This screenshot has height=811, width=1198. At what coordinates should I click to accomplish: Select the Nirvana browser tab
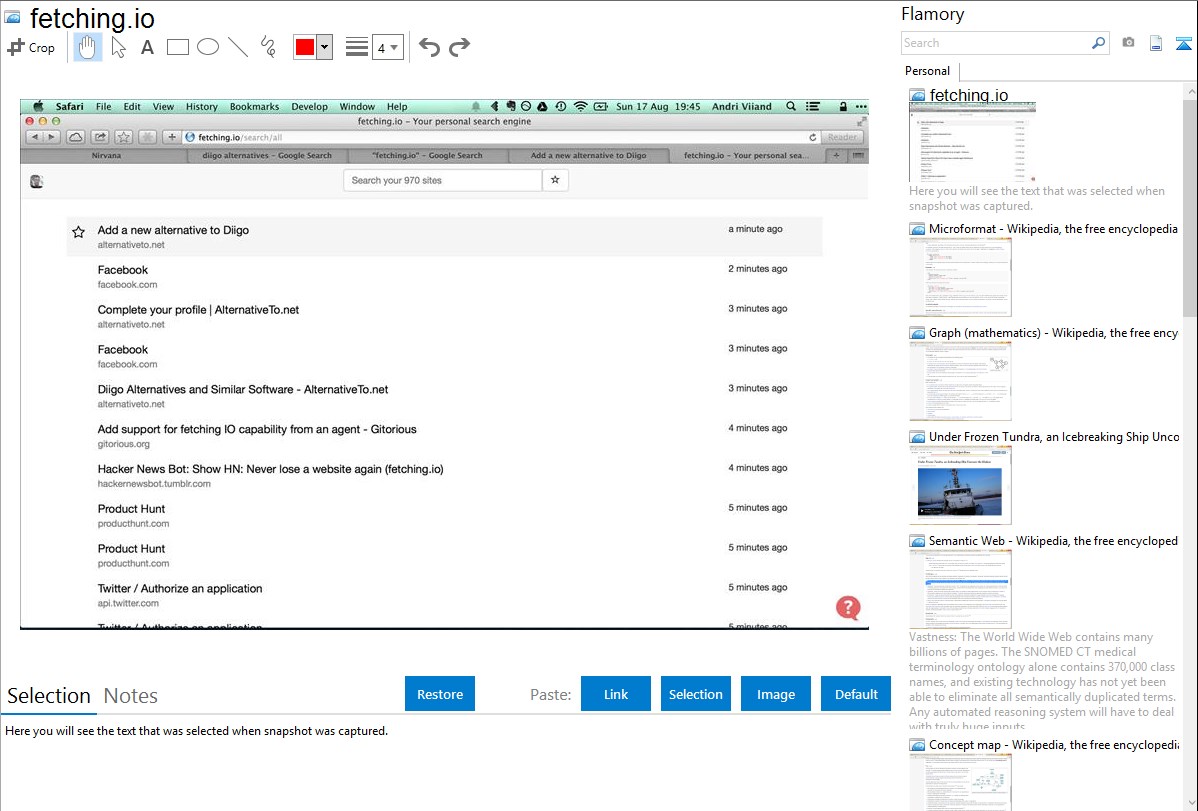pos(106,155)
